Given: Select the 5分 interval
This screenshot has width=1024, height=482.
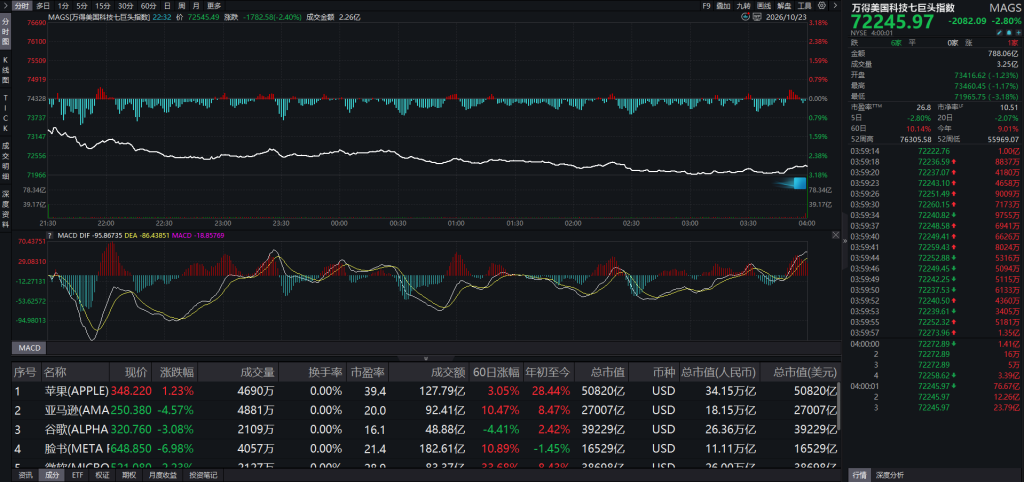Looking at the screenshot, I should click(x=82, y=5).
